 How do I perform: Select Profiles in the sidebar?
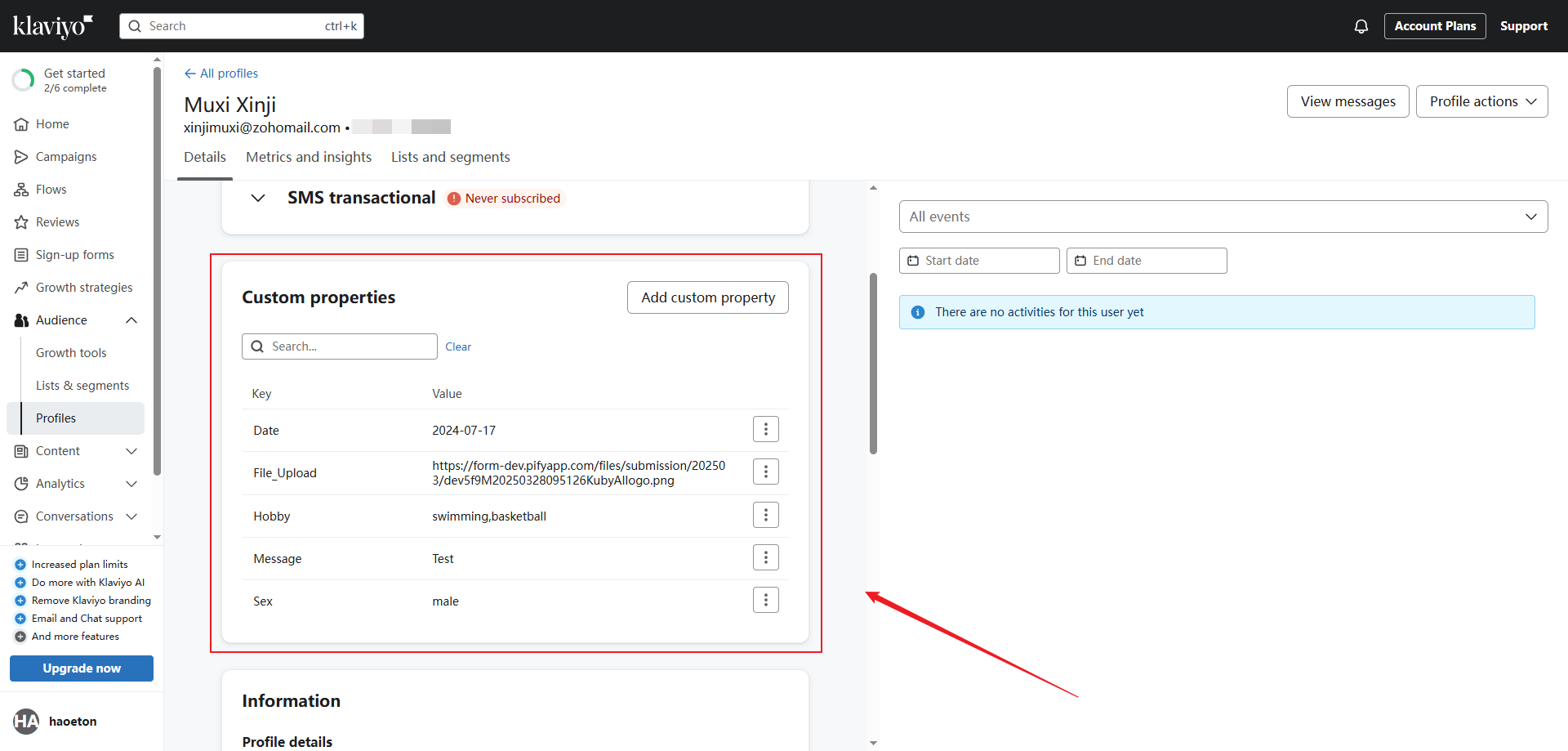point(75,418)
